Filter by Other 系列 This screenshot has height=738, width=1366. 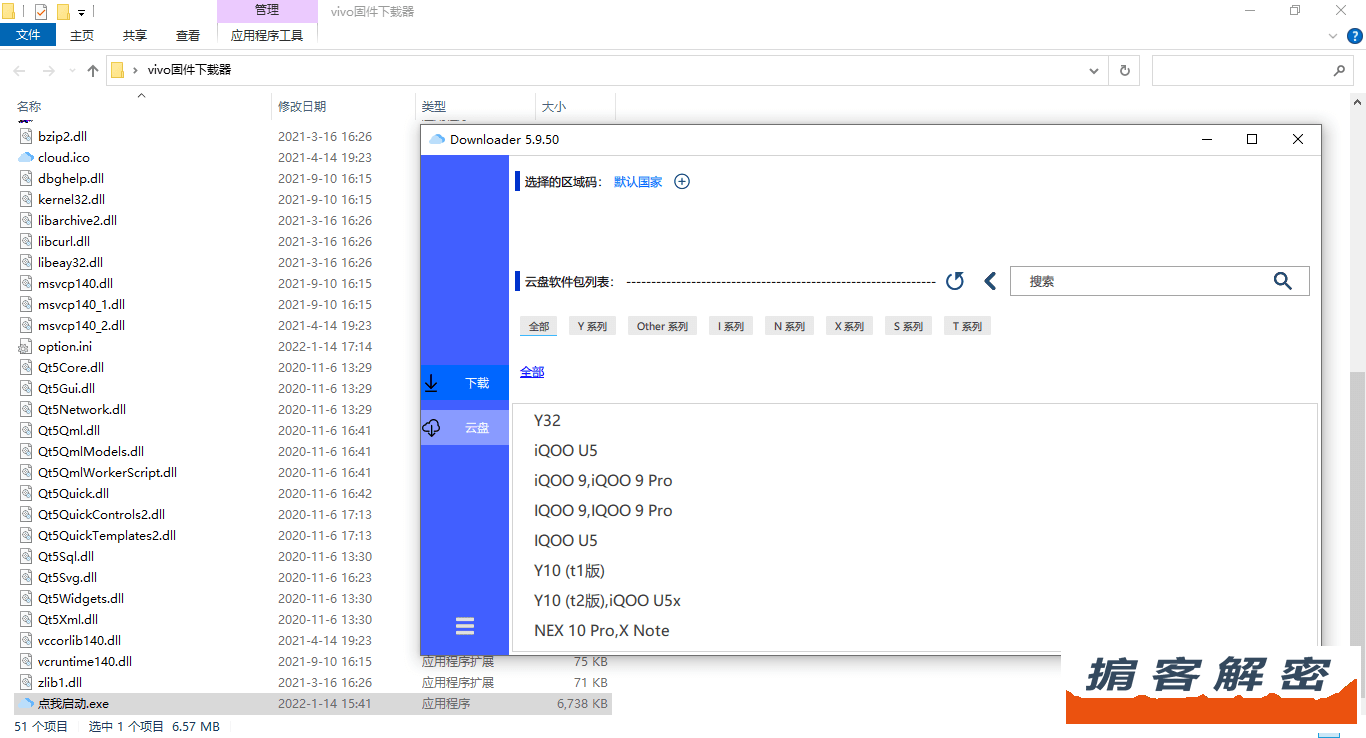662,326
